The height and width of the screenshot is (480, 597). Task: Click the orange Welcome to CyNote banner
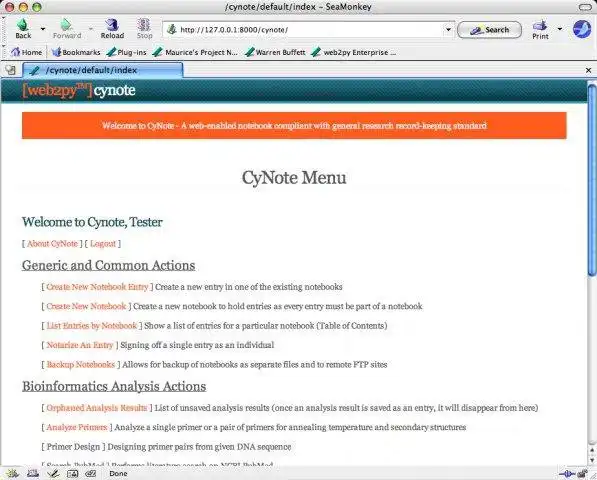point(294,126)
